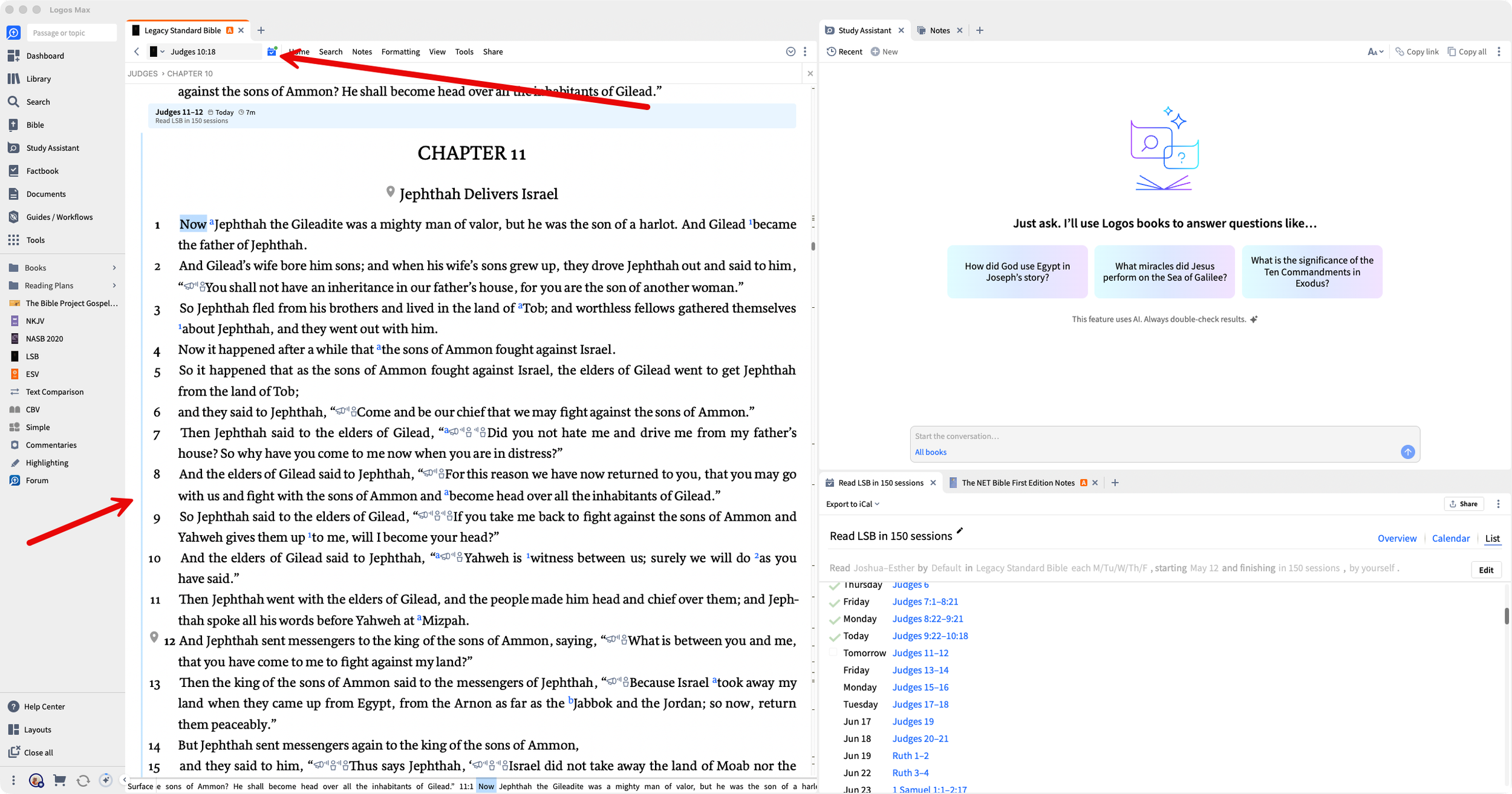Viewport: 1512px width, 794px height.
Task: Switch to The NET Bible First Edition Notes tab
Action: tap(1017, 483)
